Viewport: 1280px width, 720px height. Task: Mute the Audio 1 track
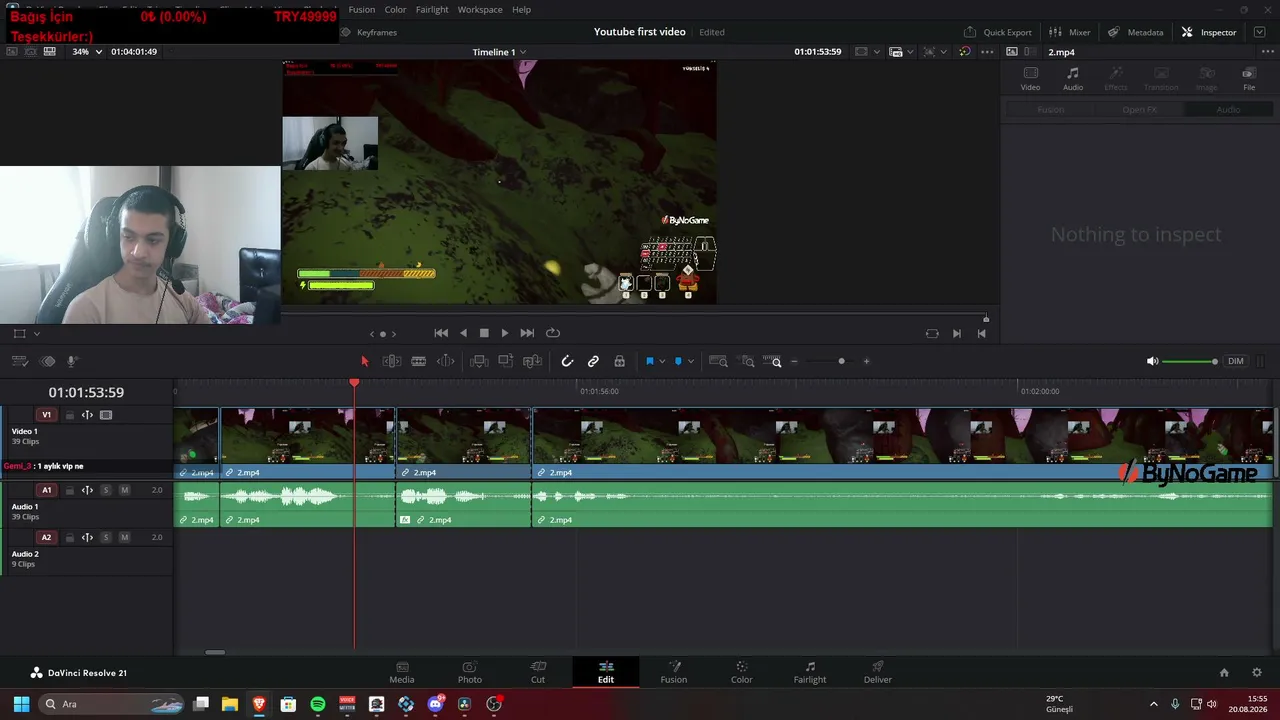tap(125, 490)
